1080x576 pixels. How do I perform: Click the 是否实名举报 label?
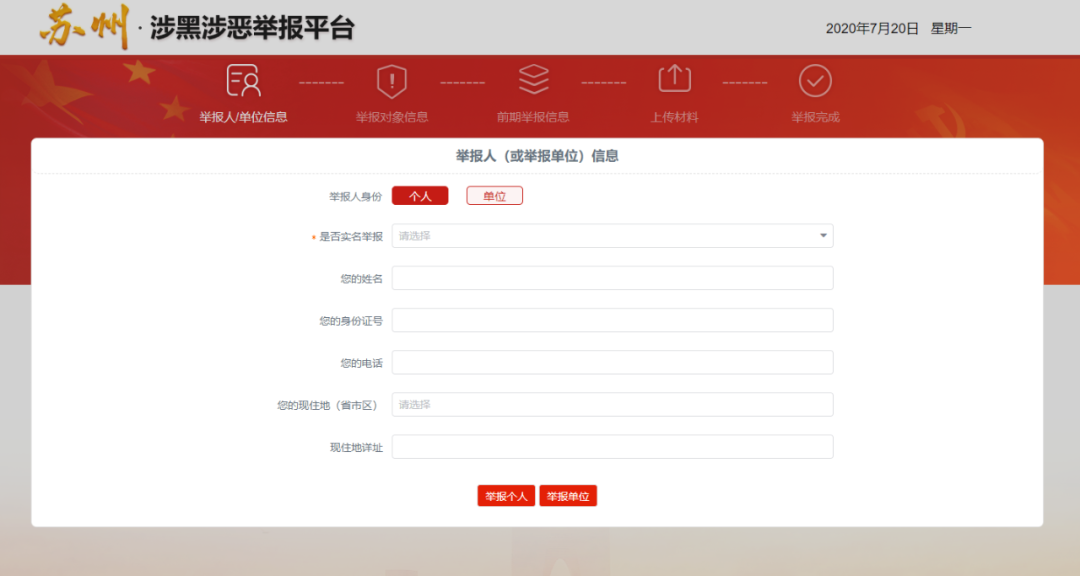[351, 237]
